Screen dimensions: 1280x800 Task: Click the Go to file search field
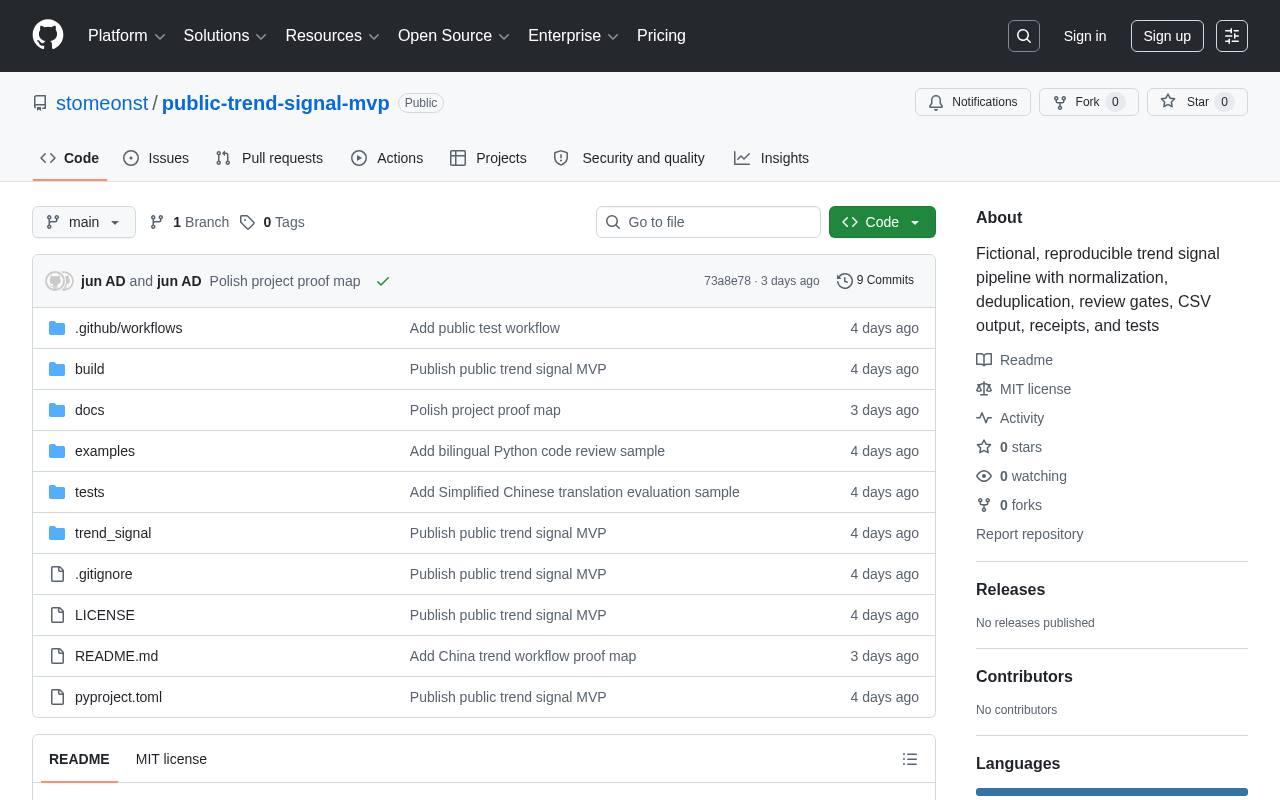click(708, 222)
